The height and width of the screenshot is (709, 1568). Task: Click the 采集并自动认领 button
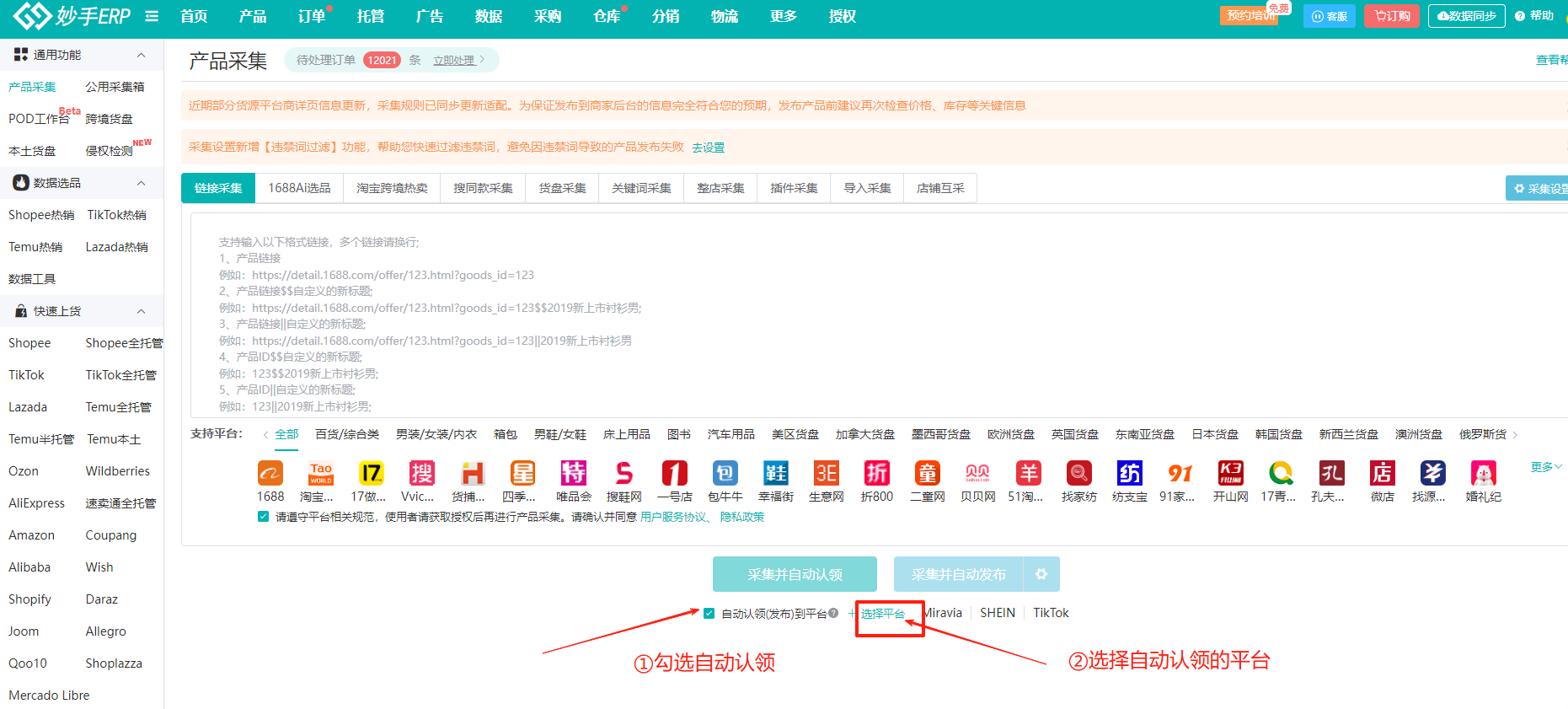click(795, 574)
